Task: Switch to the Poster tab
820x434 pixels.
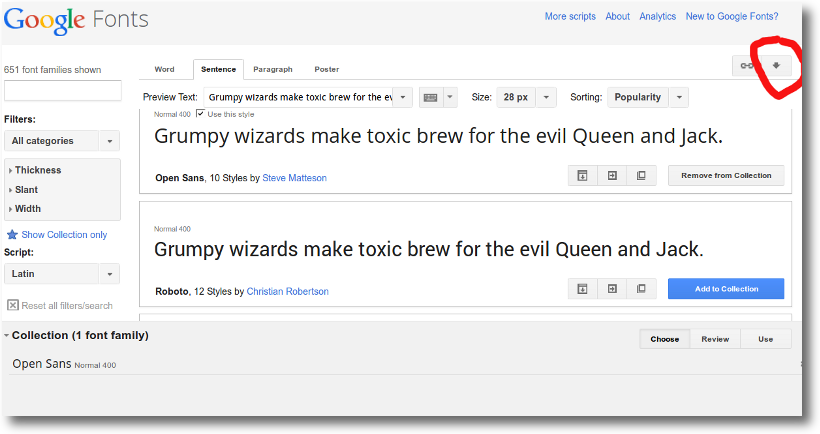Action: (326, 69)
